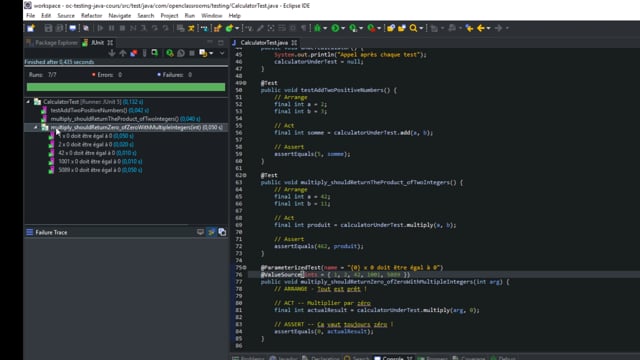Viewport: 640px width, 360px height.
Task: Click the New Java Package icon
Action: pos(218,28)
